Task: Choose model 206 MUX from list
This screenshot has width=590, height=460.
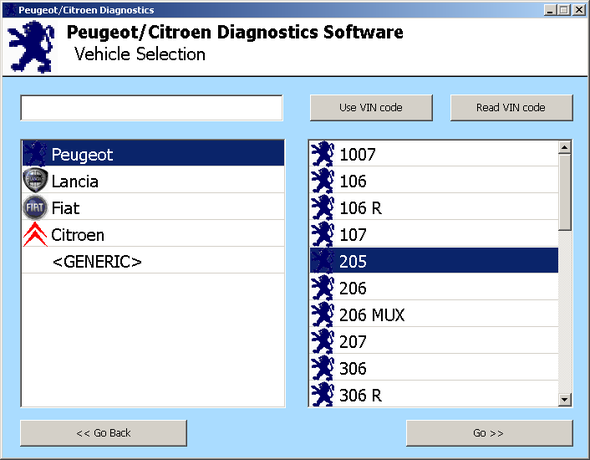Action: pyautogui.click(x=434, y=314)
